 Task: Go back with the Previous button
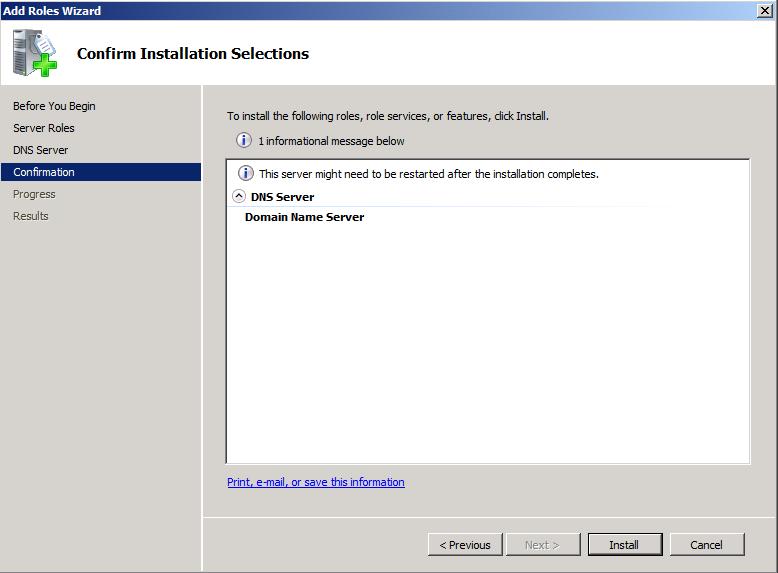click(x=465, y=545)
